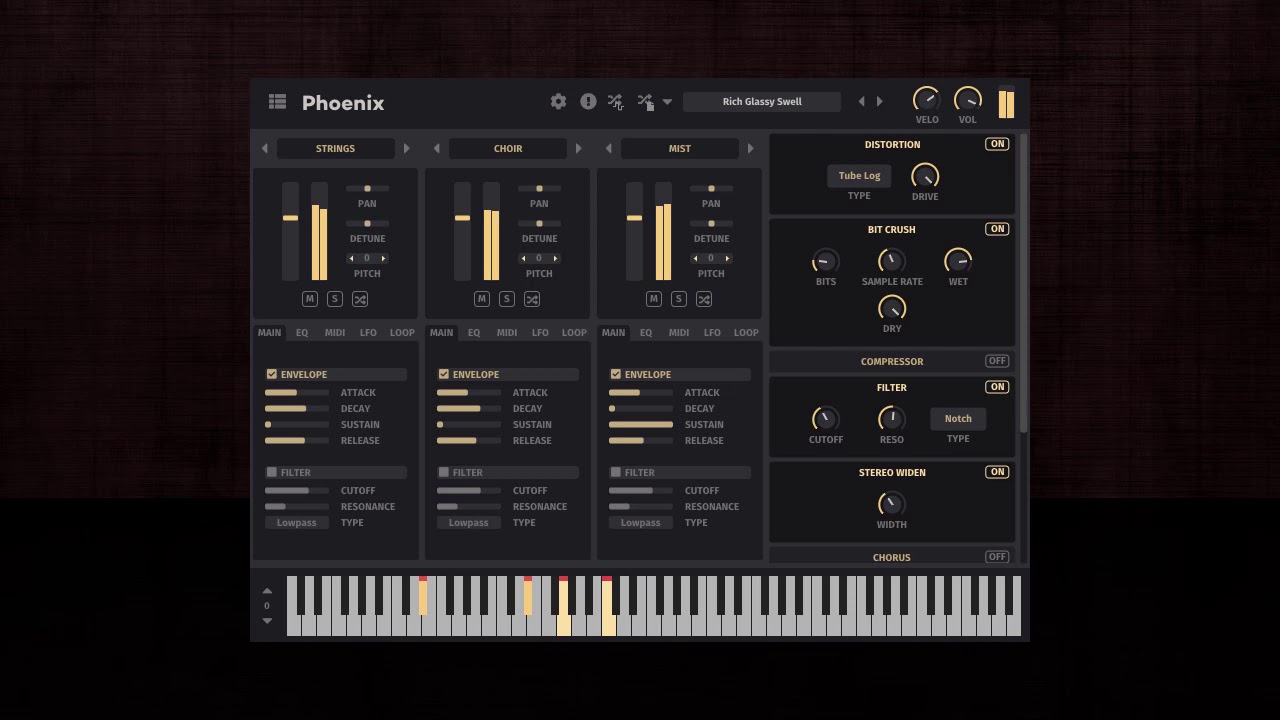This screenshot has width=1280, height=720.
Task: Open MIST filter type Lowpass dropdown
Action: pos(641,522)
